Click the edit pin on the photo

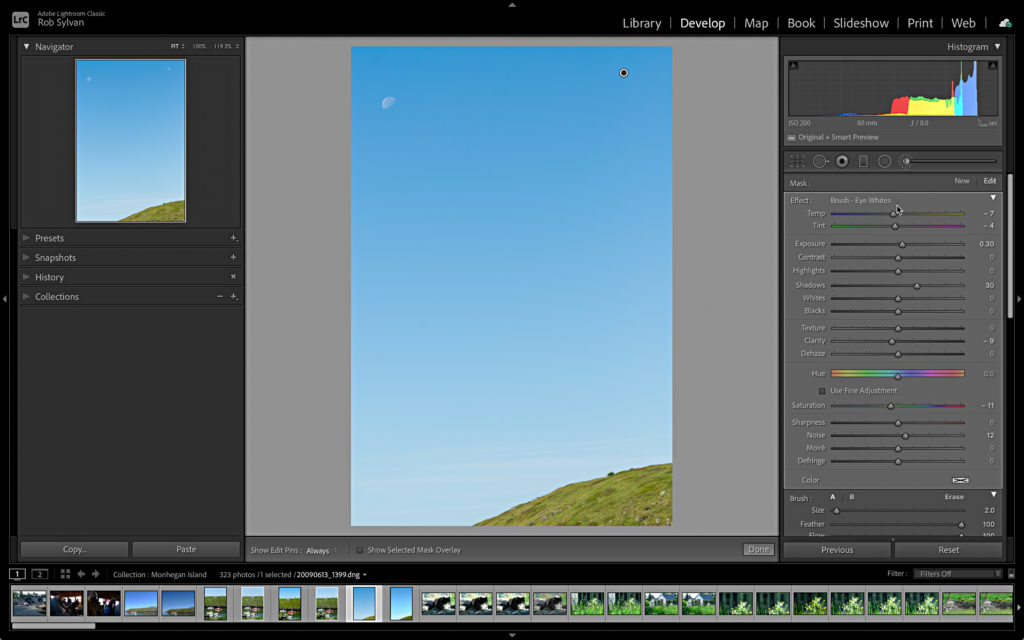624,73
